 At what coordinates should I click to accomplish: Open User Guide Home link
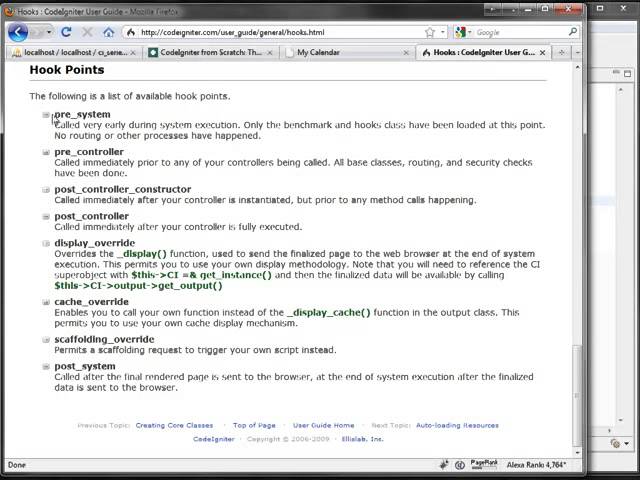(324, 425)
